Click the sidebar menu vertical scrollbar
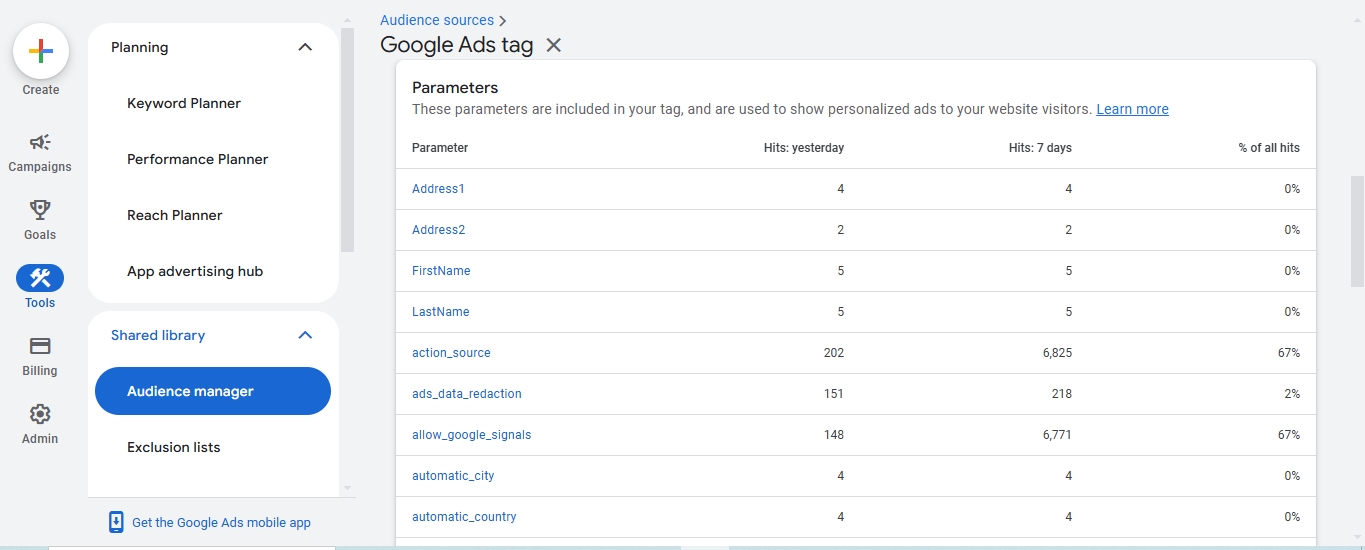 pos(347,140)
